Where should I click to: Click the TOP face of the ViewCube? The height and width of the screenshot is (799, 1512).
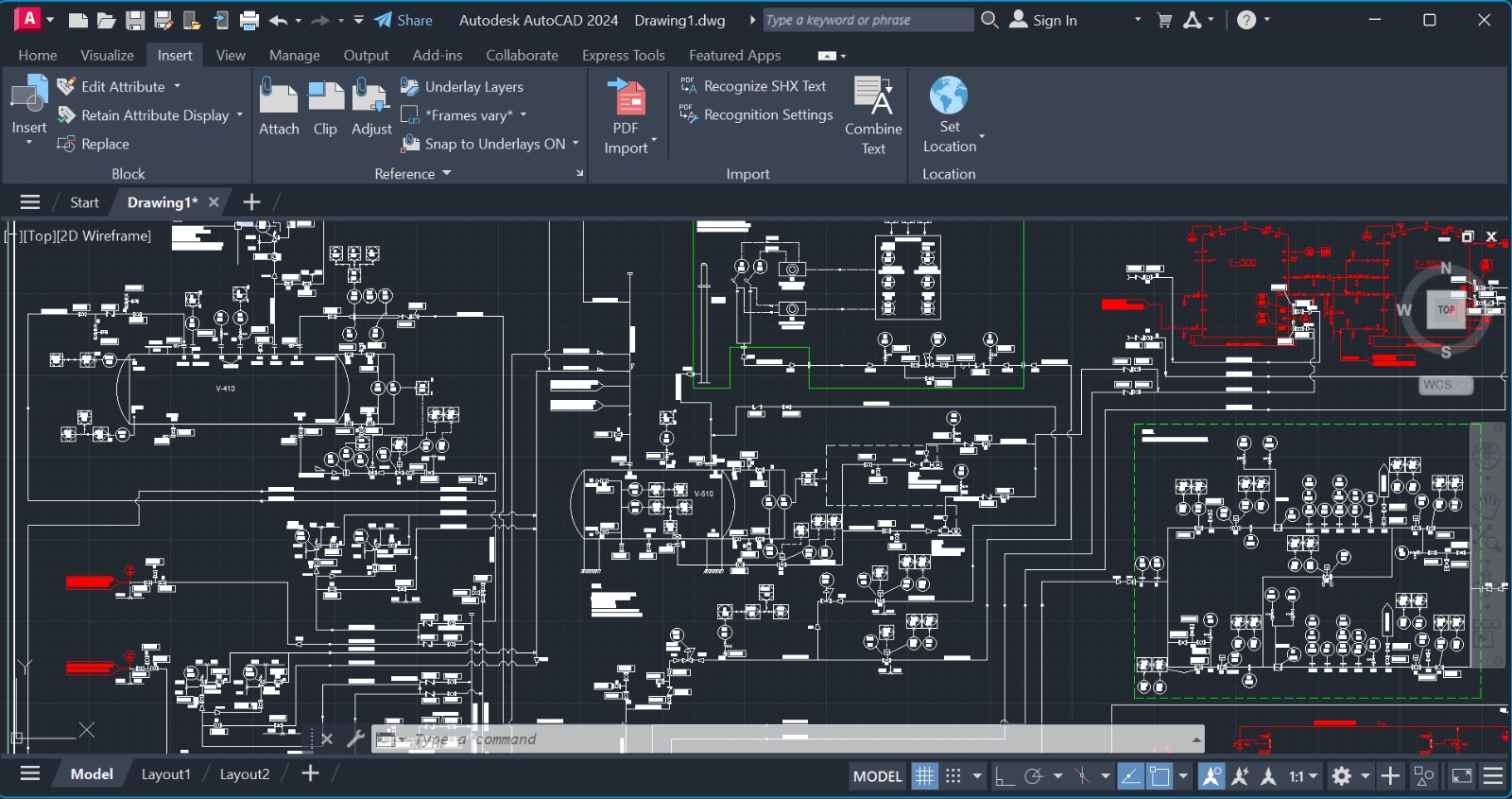coord(1446,309)
